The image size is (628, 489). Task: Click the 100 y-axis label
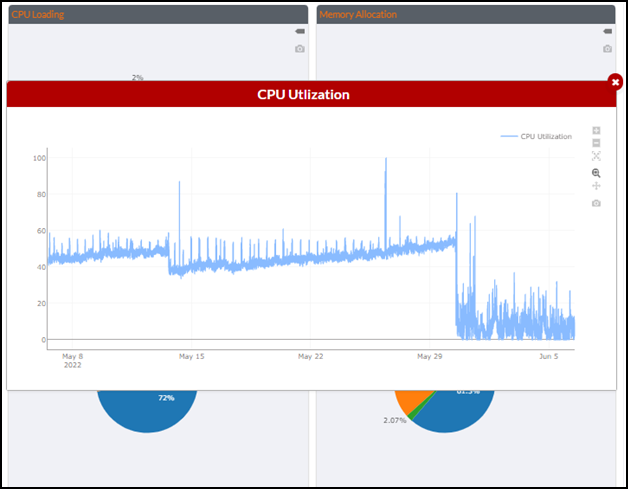coord(39,158)
